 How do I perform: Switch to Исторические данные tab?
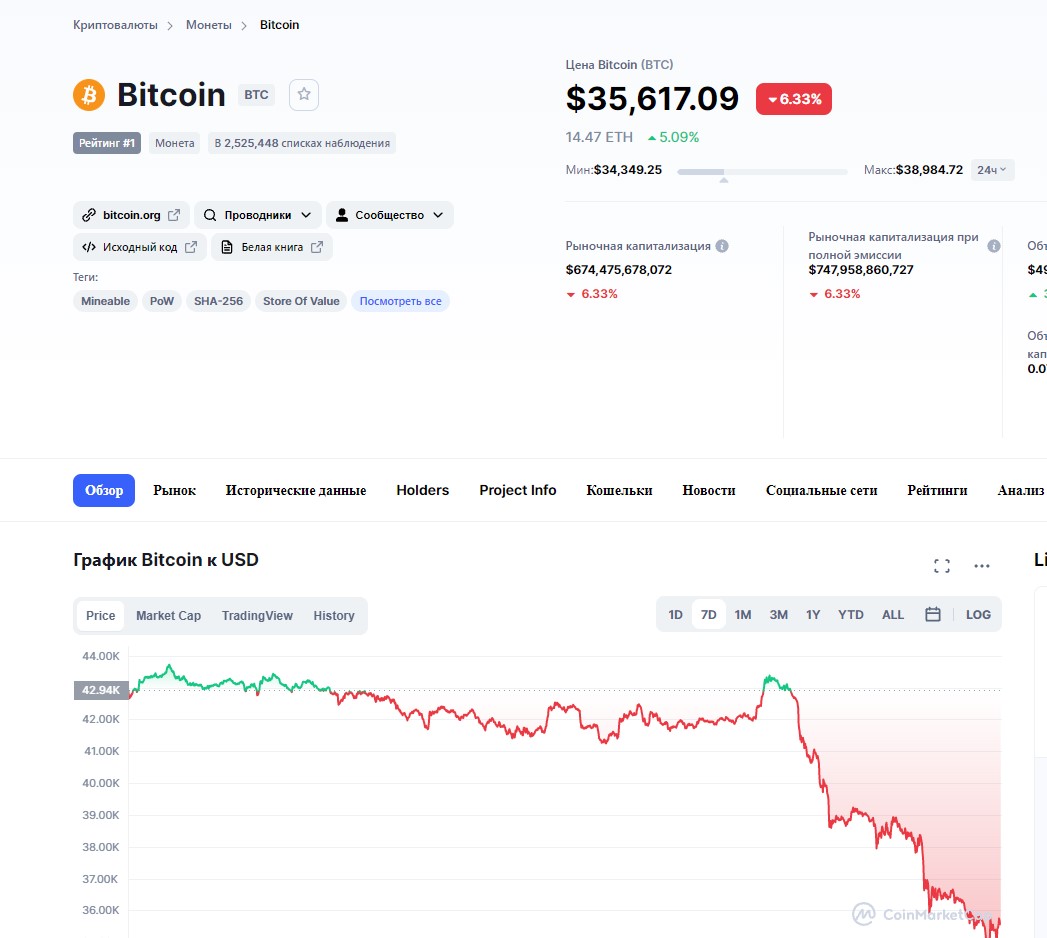tap(296, 490)
